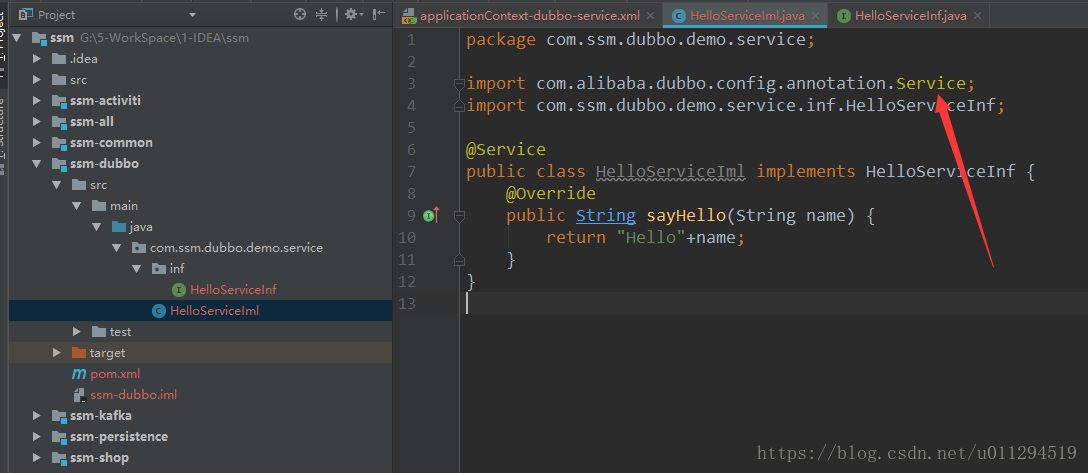This screenshot has width=1088, height=473.
Task: Click the Project view title icon
Action: (26, 14)
